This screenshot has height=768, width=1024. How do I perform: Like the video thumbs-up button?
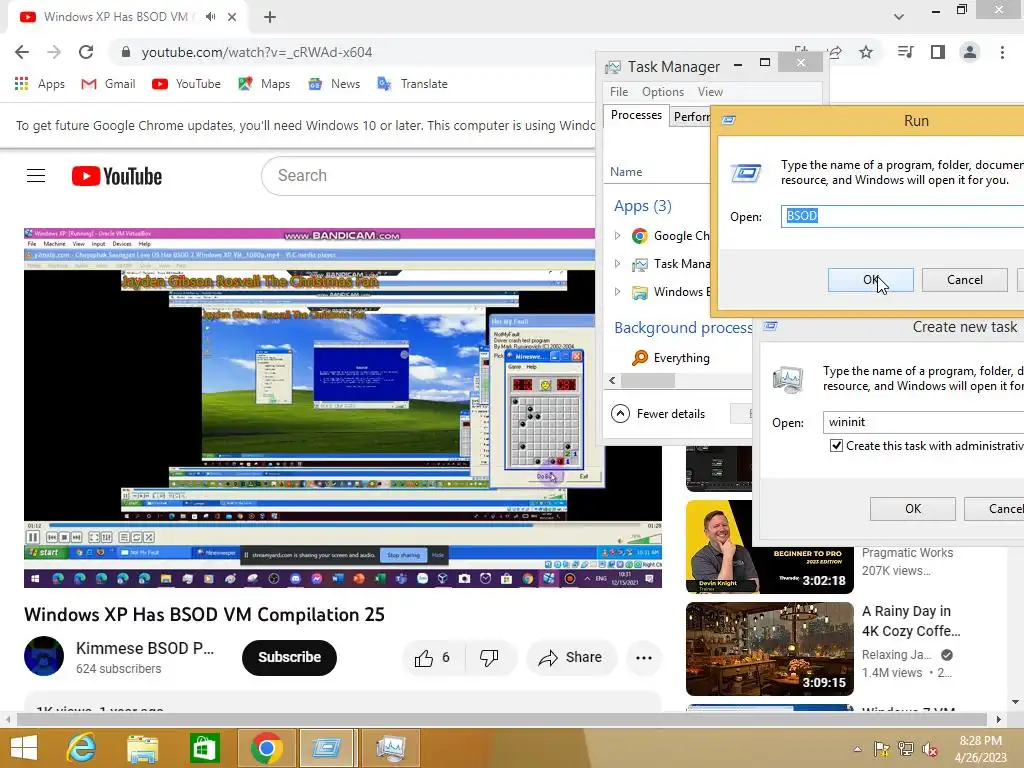click(x=432, y=658)
